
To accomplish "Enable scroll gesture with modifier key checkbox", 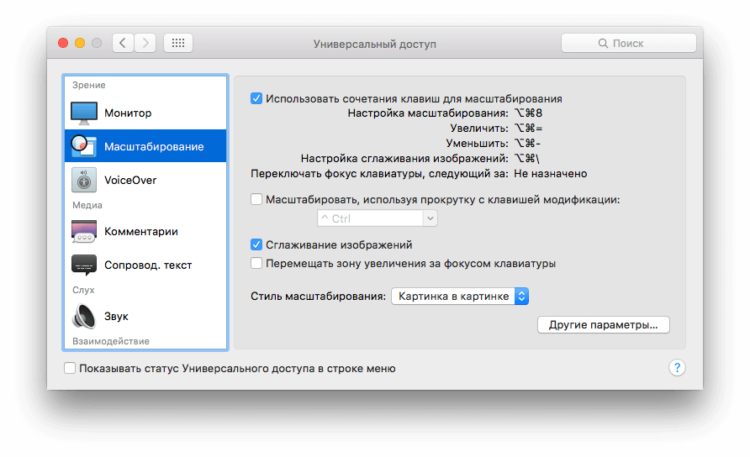I will coord(256,199).
